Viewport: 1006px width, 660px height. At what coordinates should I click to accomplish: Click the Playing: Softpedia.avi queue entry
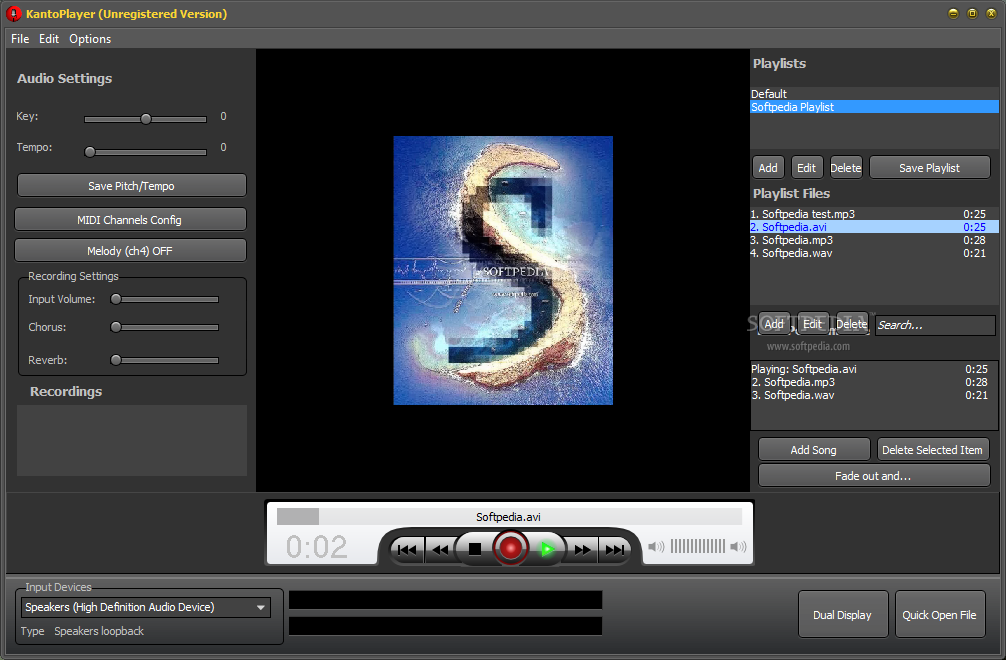click(x=874, y=369)
